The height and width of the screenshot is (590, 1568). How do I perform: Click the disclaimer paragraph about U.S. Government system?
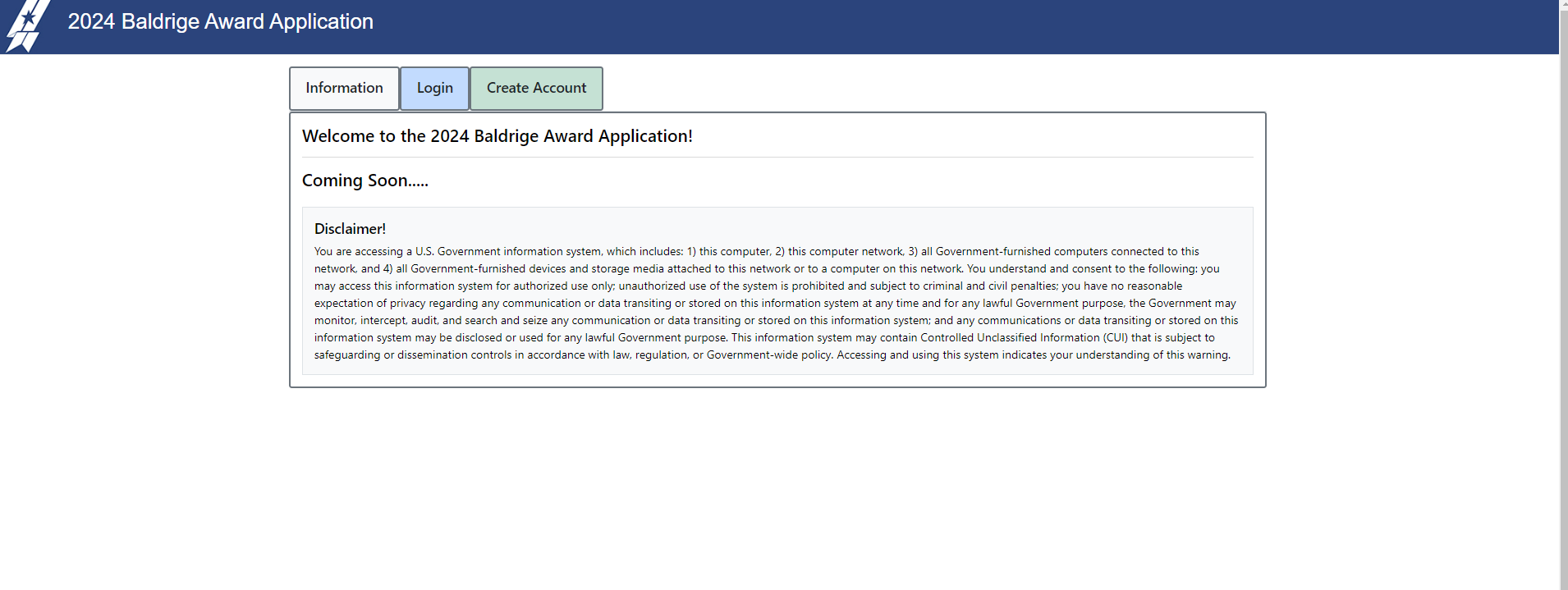[x=777, y=303]
